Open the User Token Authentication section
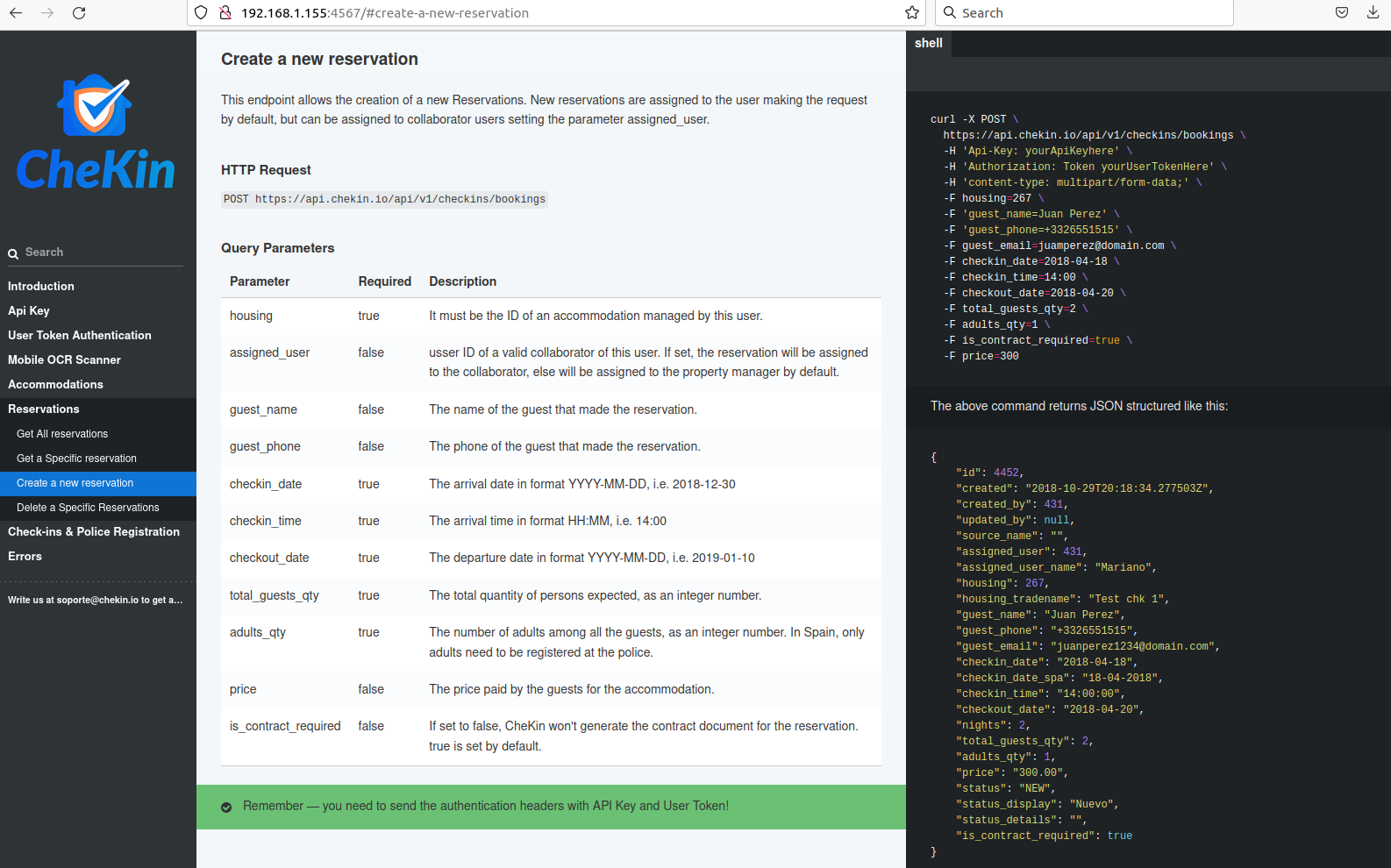Screen dimensions: 1391x868 coord(80,335)
